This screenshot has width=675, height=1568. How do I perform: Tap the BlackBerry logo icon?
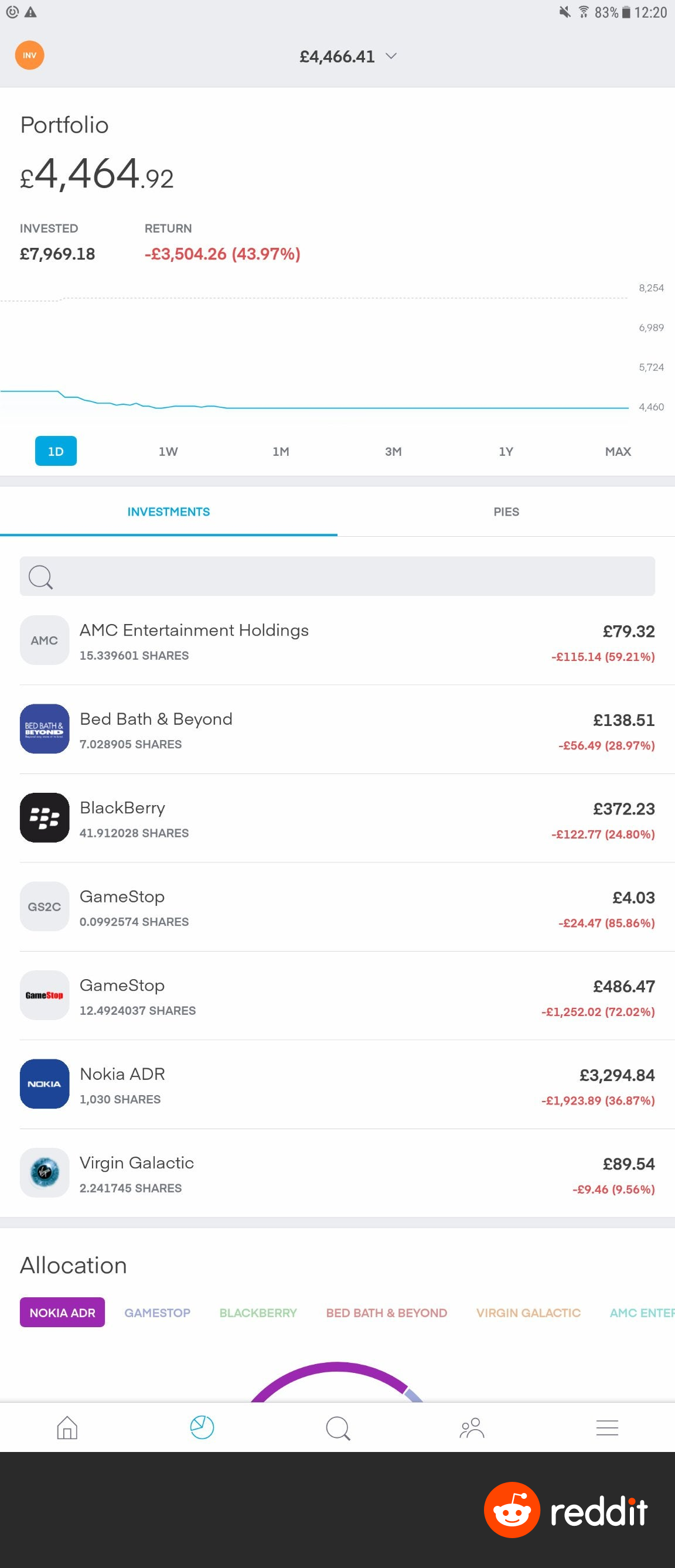pos(45,817)
